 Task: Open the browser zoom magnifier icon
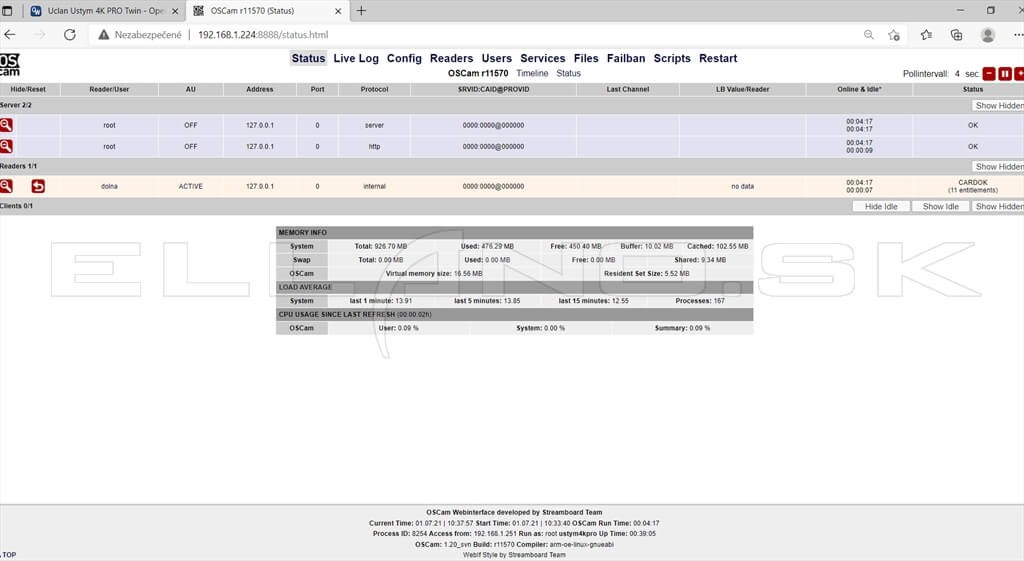(x=869, y=35)
